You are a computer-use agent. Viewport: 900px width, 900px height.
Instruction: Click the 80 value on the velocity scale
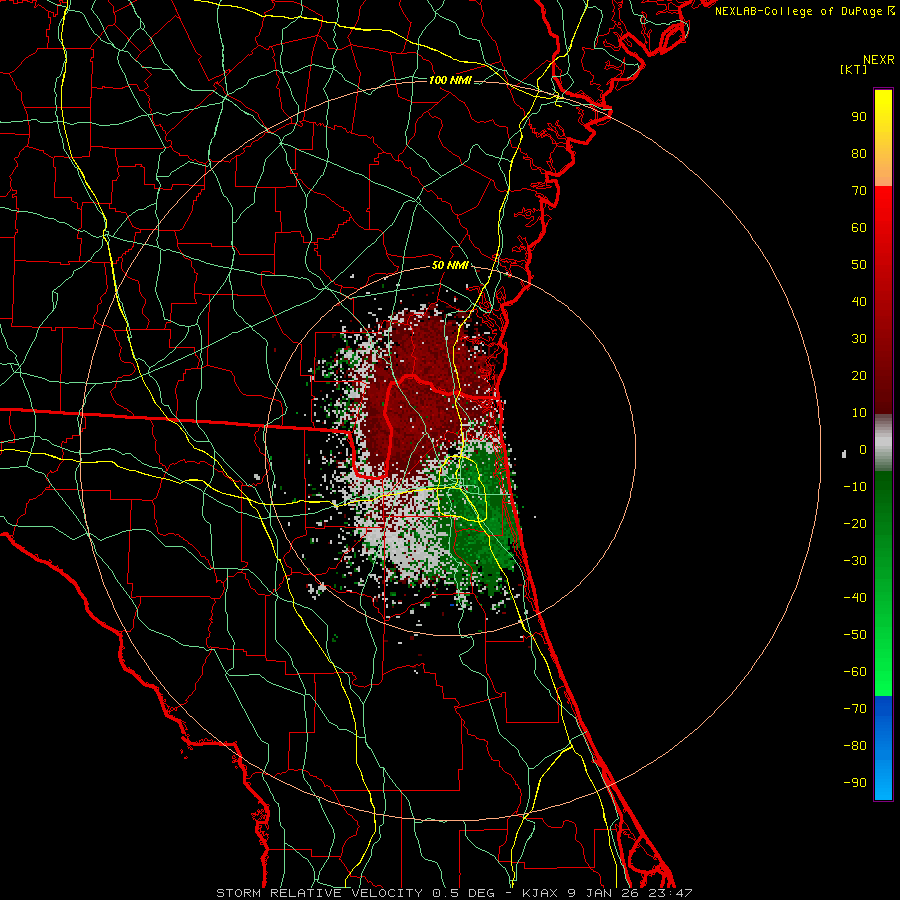point(859,154)
